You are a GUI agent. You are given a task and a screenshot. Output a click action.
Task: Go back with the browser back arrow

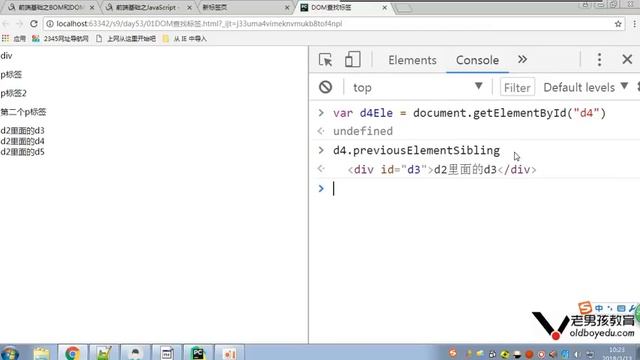tap(6, 24)
